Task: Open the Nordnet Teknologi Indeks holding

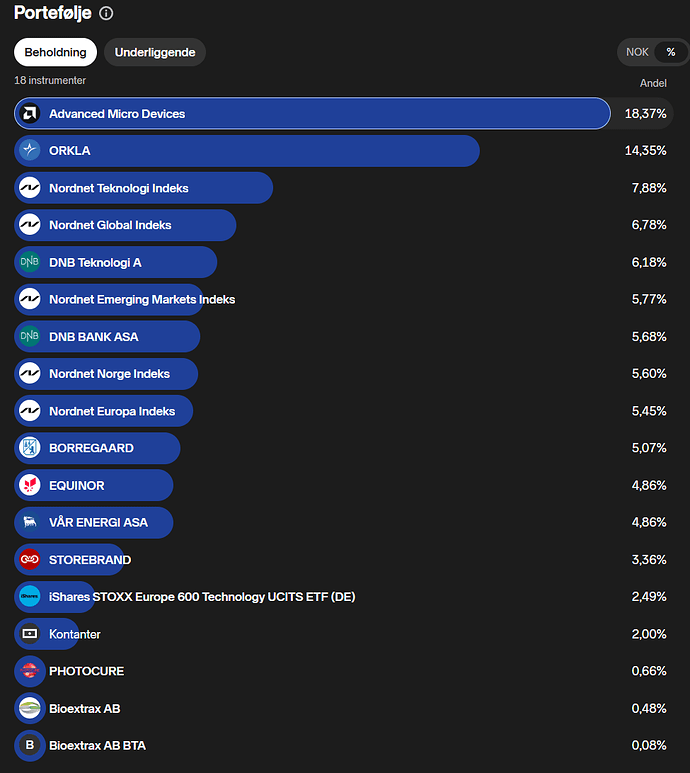Action: pyautogui.click(x=118, y=188)
